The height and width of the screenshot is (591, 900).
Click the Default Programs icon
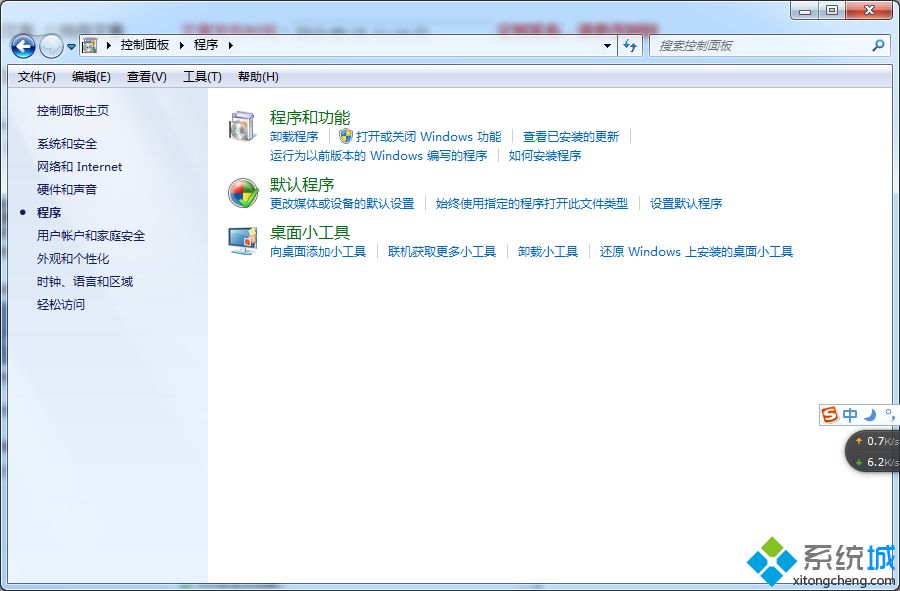tap(243, 193)
